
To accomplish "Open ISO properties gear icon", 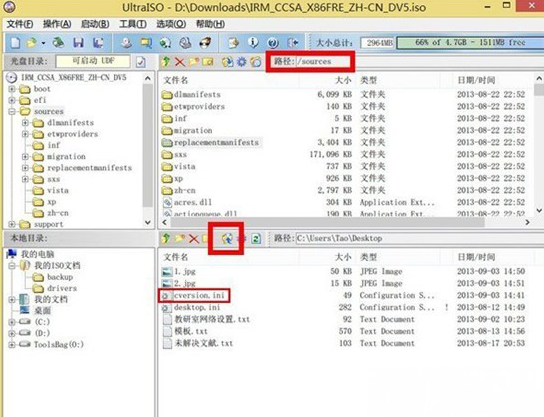I will tap(241, 62).
